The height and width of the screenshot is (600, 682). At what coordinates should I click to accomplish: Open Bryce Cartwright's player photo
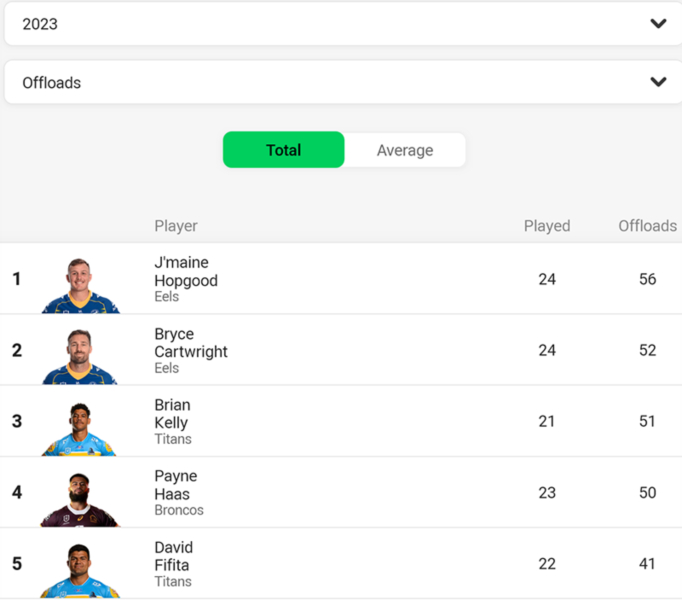[x=80, y=356]
